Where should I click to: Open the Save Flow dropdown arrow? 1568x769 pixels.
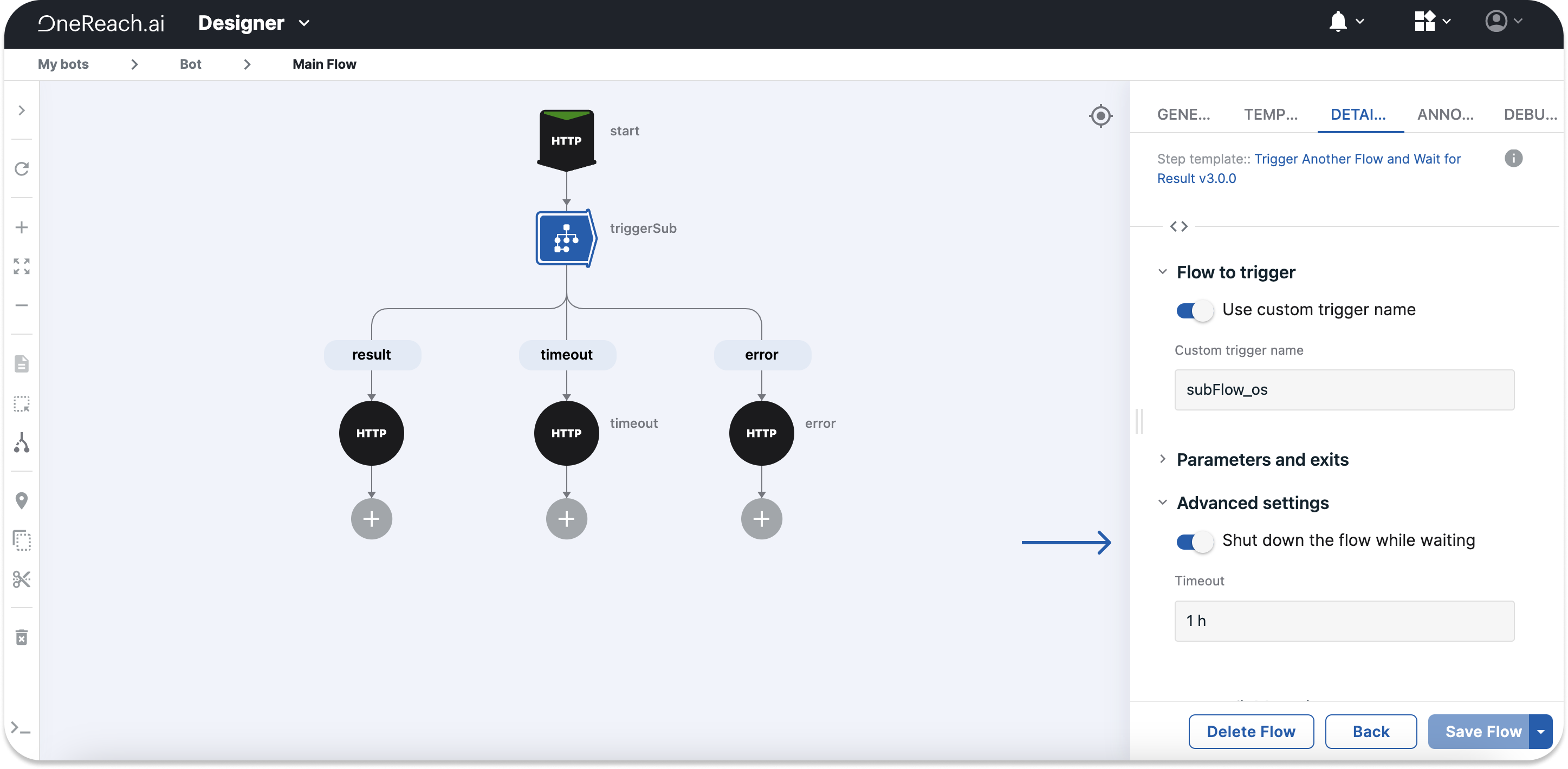click(x=1540, y=732)
